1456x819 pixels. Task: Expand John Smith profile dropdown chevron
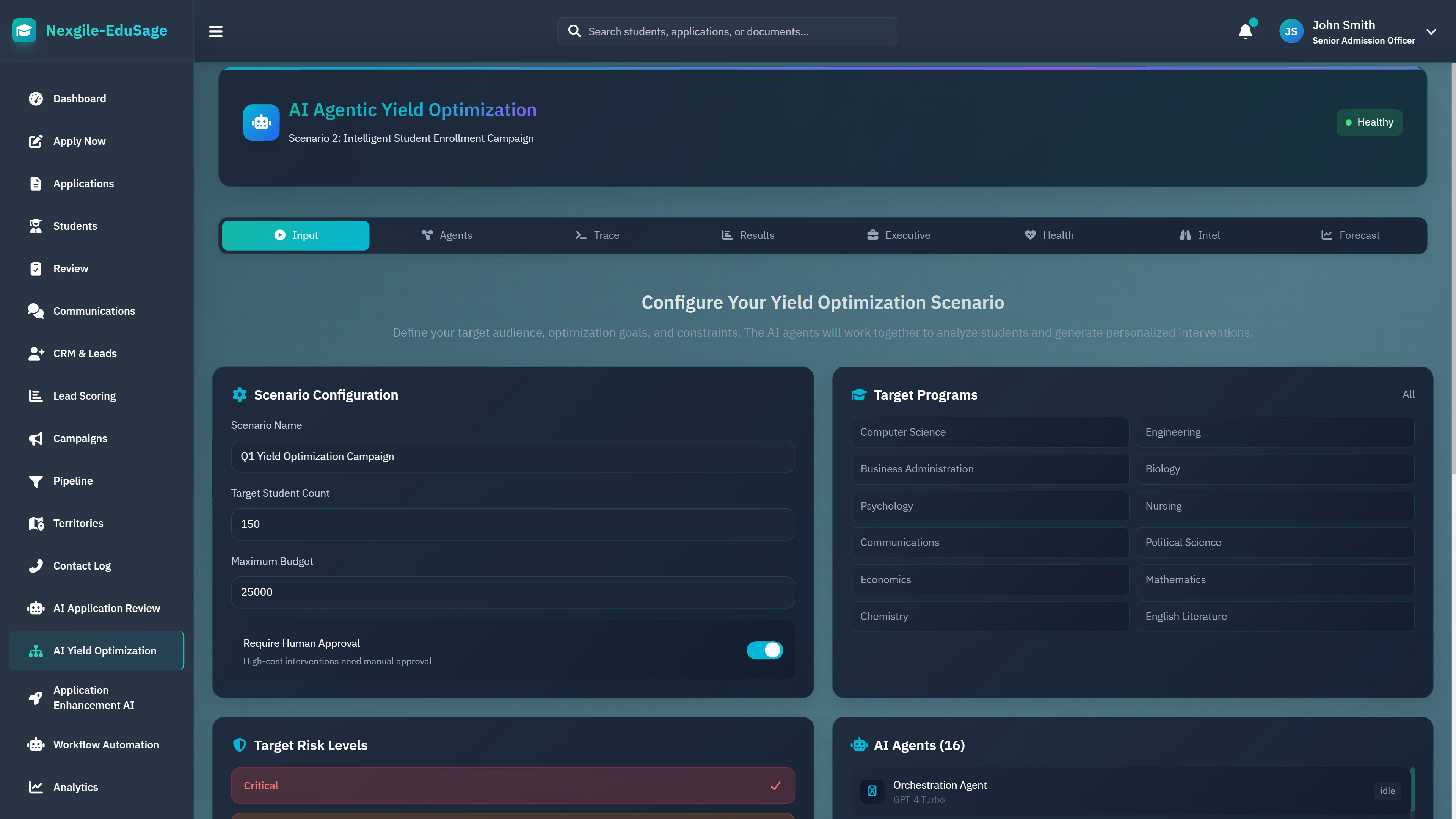pos(1431,31)
